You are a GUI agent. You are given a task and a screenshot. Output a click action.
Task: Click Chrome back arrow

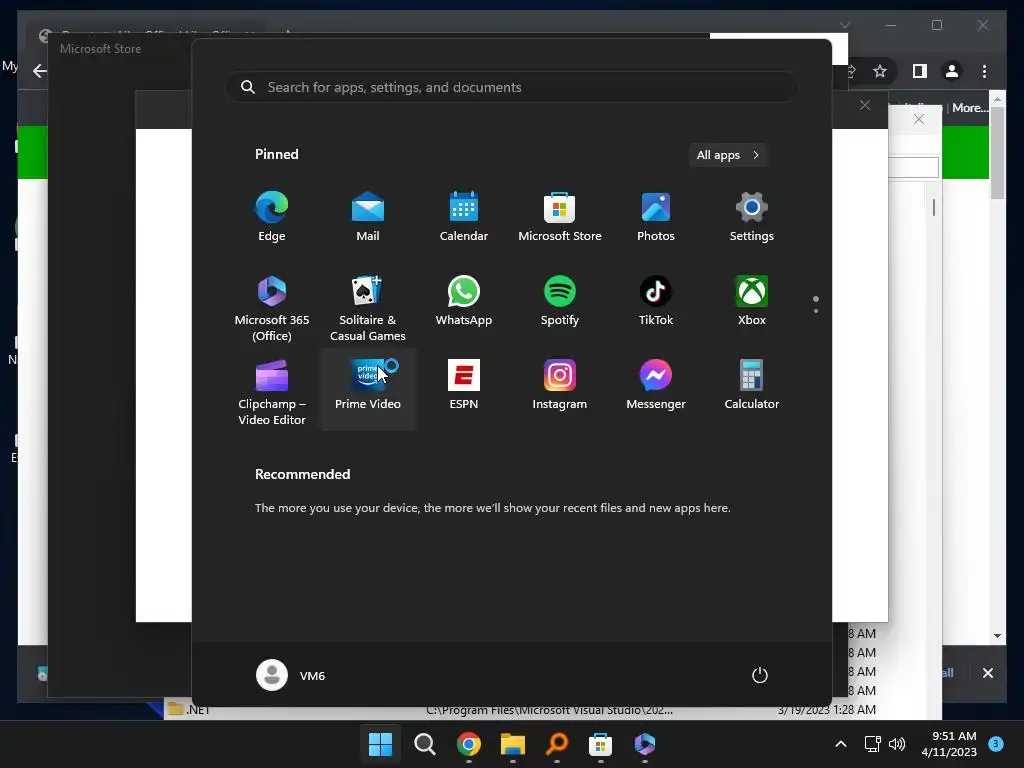pyautogui.click(x=40, y=71)
